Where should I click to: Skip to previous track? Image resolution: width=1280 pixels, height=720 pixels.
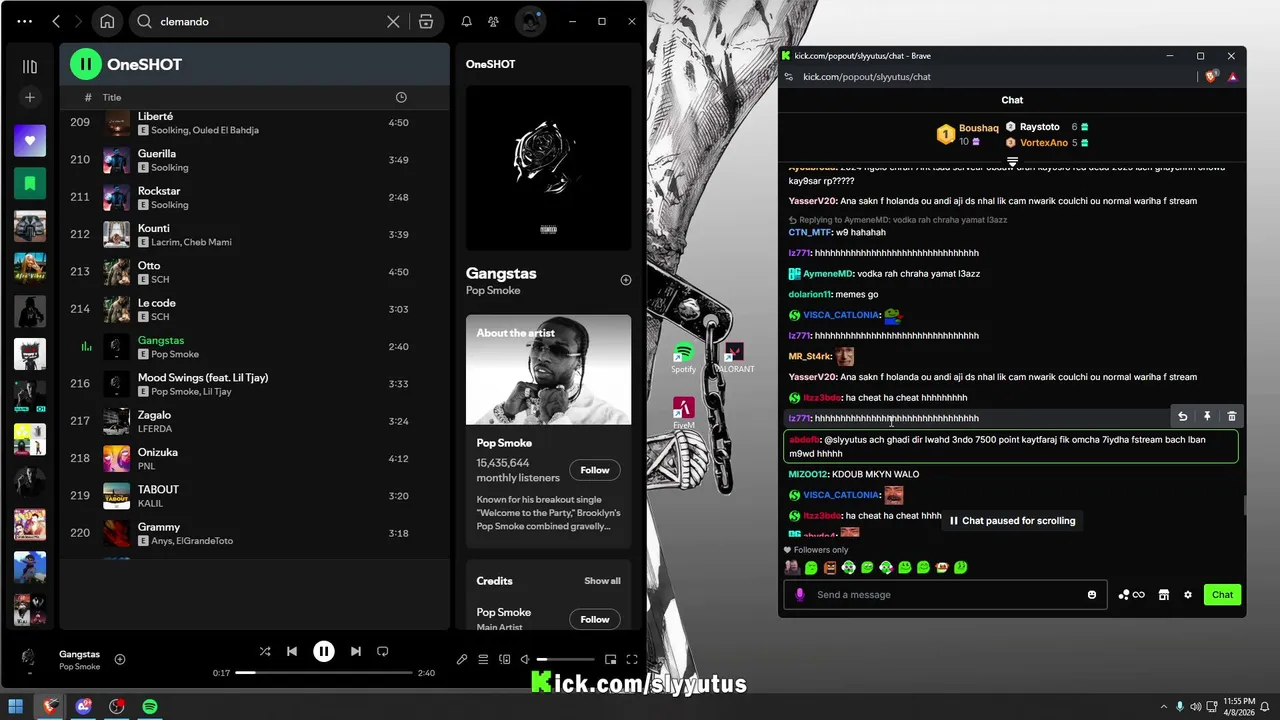292,651
